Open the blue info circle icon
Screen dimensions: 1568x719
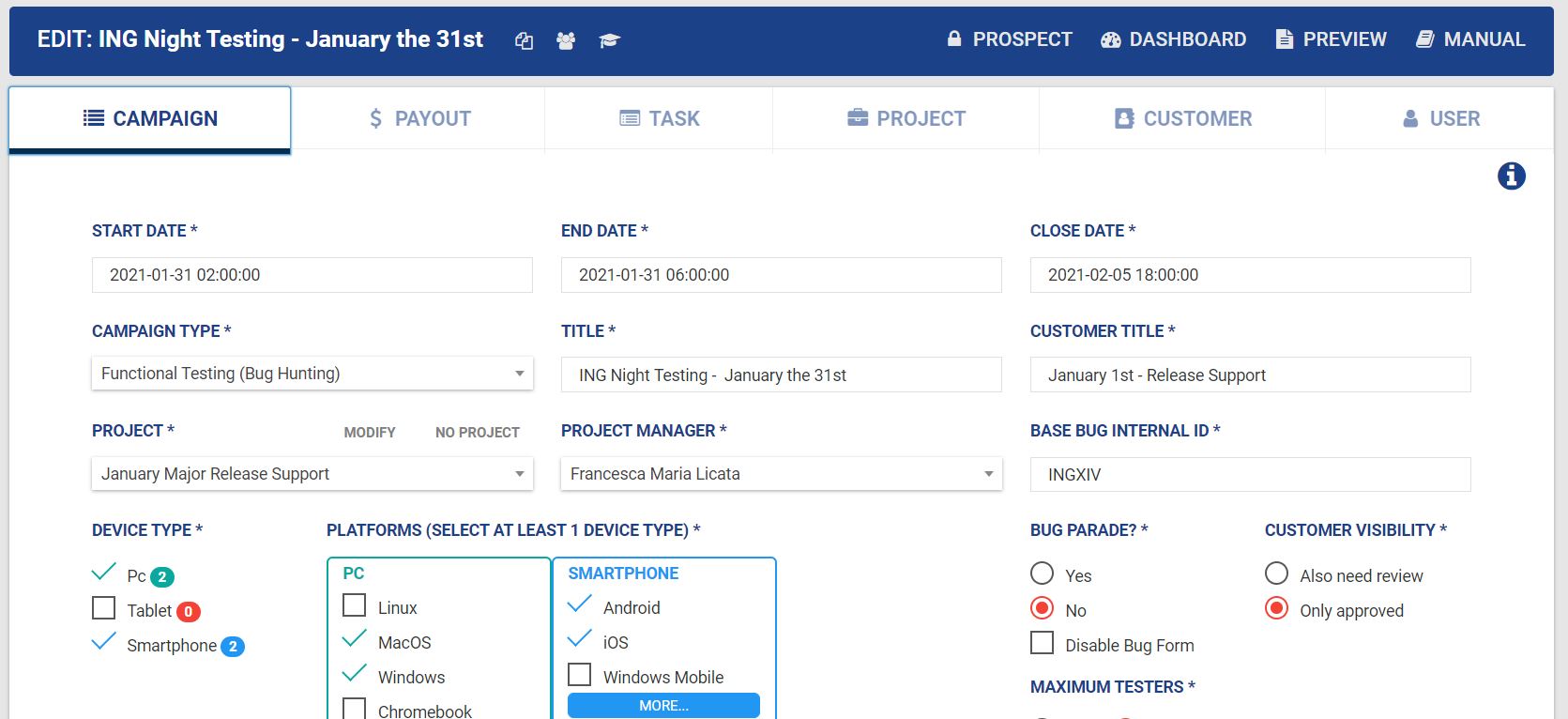tap(1512, 176)
